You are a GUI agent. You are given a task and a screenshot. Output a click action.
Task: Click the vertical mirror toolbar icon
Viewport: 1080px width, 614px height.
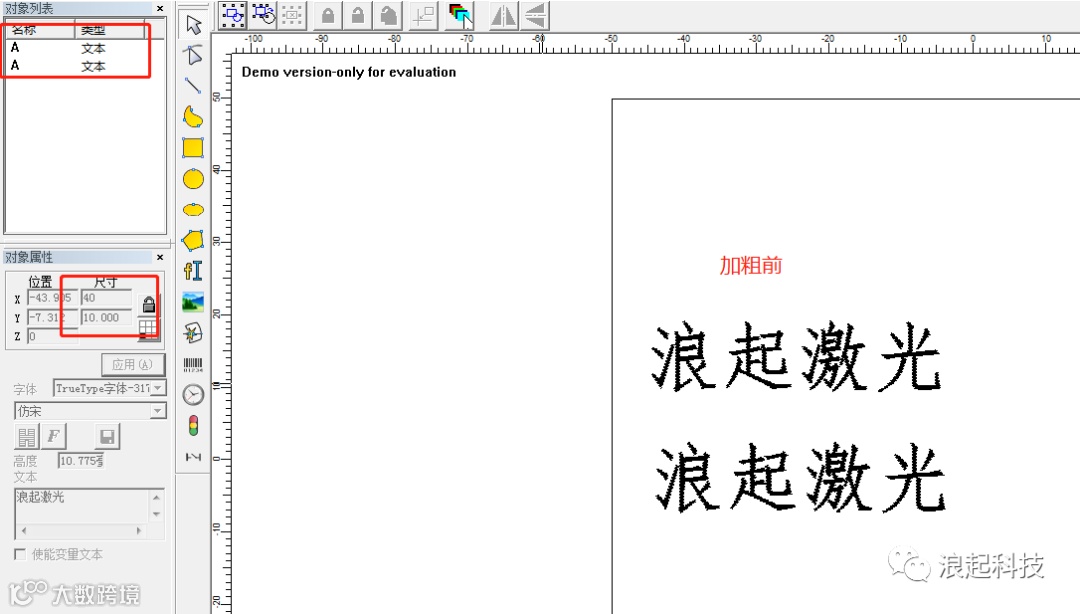coord(535,15)
